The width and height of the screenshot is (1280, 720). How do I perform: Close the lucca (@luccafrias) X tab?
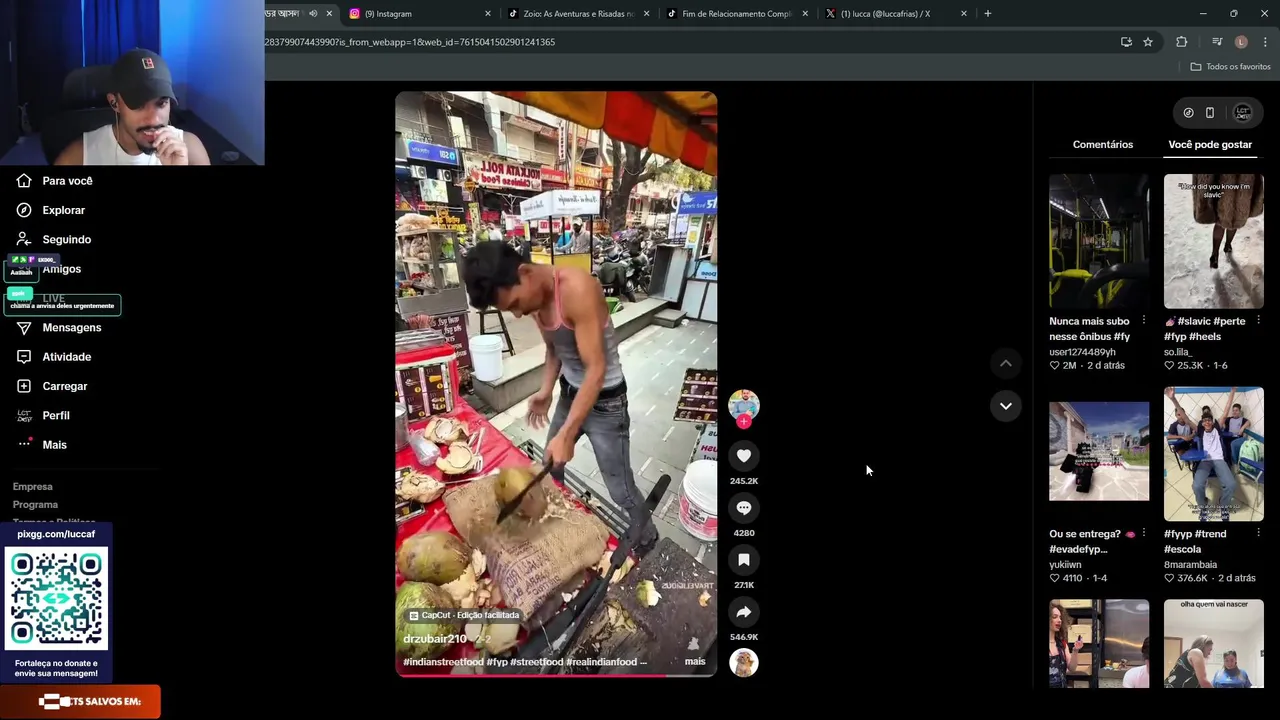964,14
